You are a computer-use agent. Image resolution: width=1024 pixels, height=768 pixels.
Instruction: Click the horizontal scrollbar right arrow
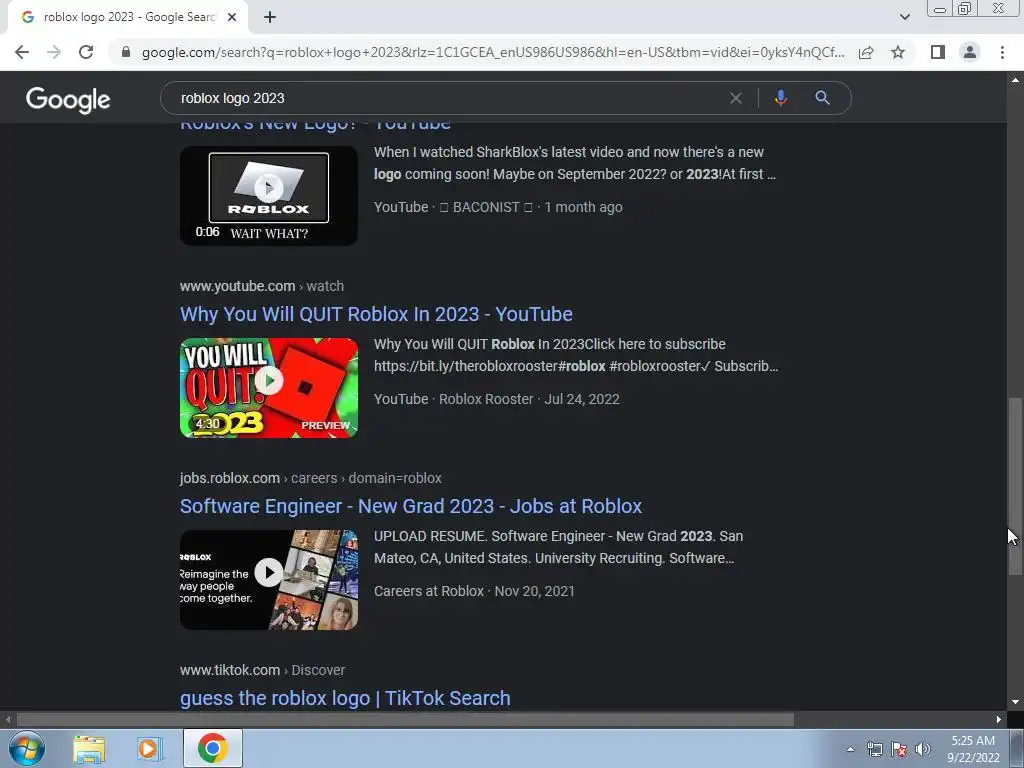pos(999,720)
